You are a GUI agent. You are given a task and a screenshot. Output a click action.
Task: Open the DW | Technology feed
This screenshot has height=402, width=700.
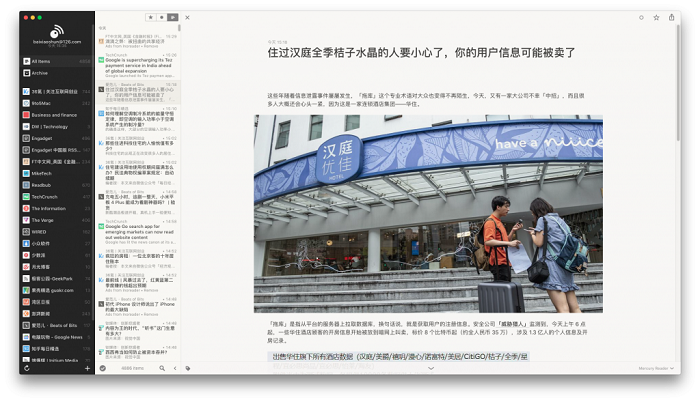coord(57,126)
